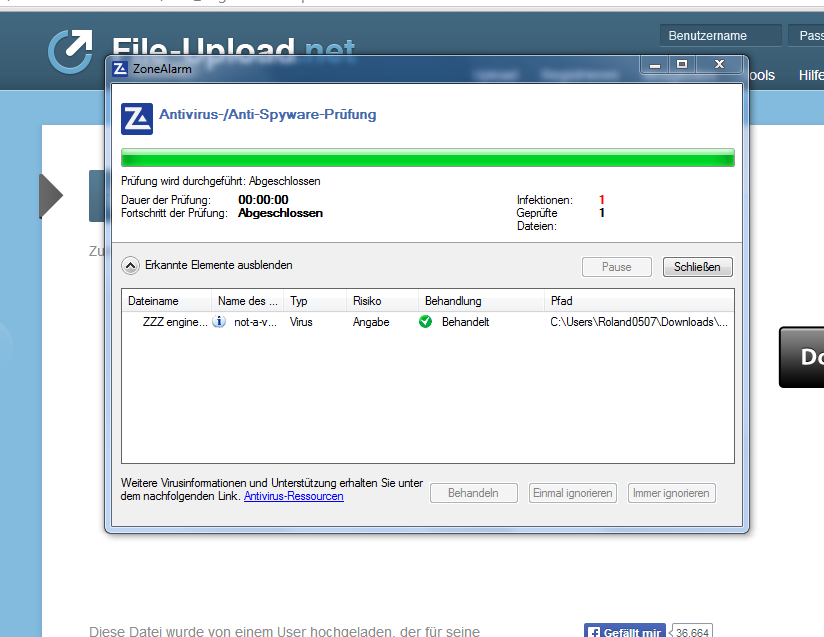
Task: Sort by the Typ column header
Action: 315,301
